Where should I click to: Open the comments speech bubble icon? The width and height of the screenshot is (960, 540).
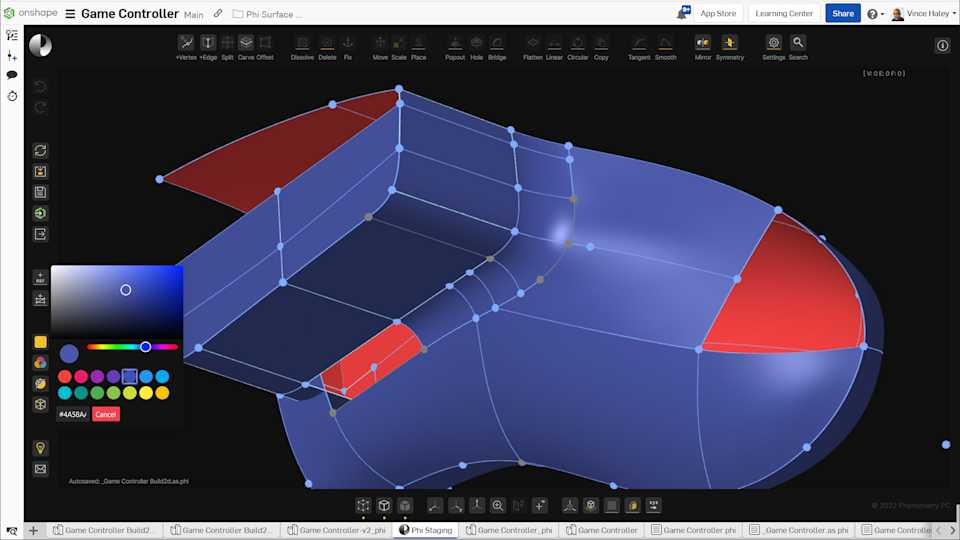point(12,75)
